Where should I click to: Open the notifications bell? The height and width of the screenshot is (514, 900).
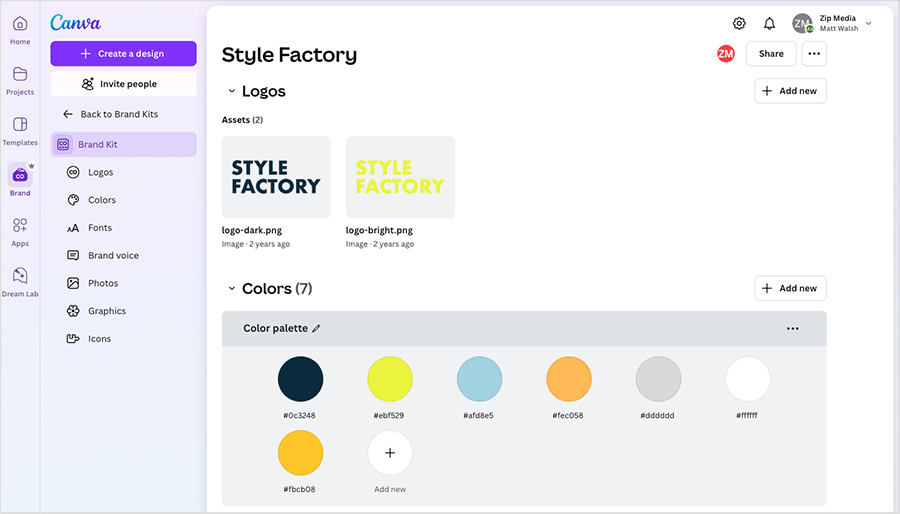coord(769,24)
